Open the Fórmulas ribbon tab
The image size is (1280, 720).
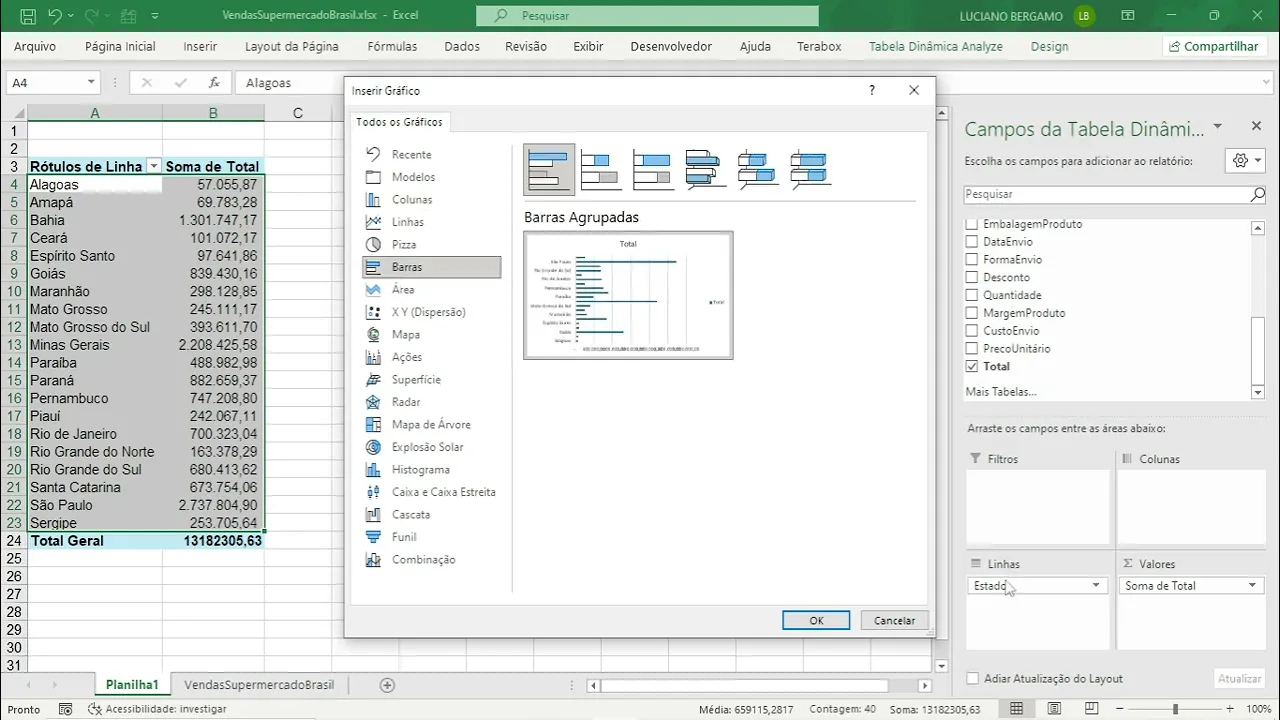(x=392, y=46)
